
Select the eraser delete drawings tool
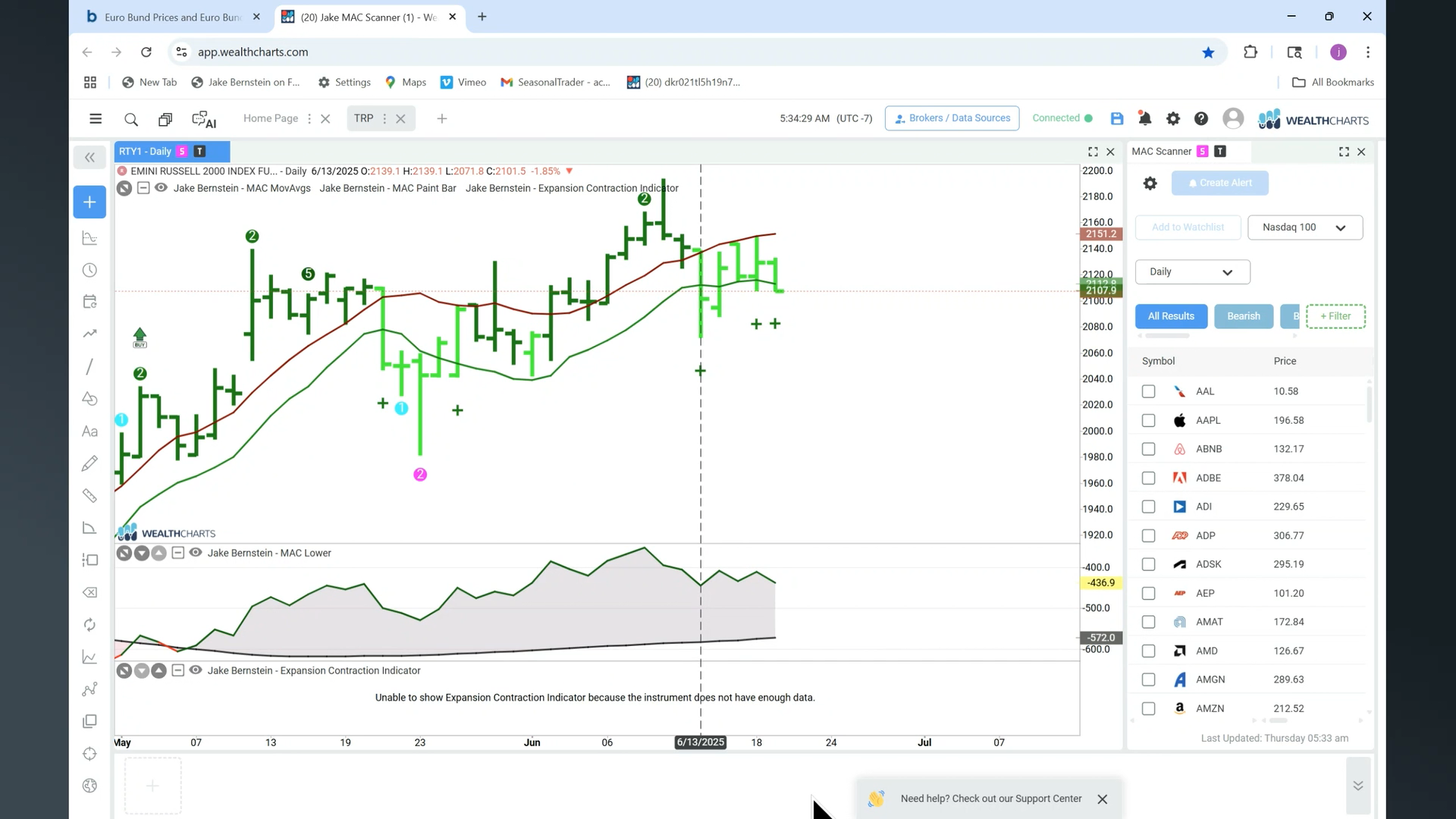click(x=89, y=592)
